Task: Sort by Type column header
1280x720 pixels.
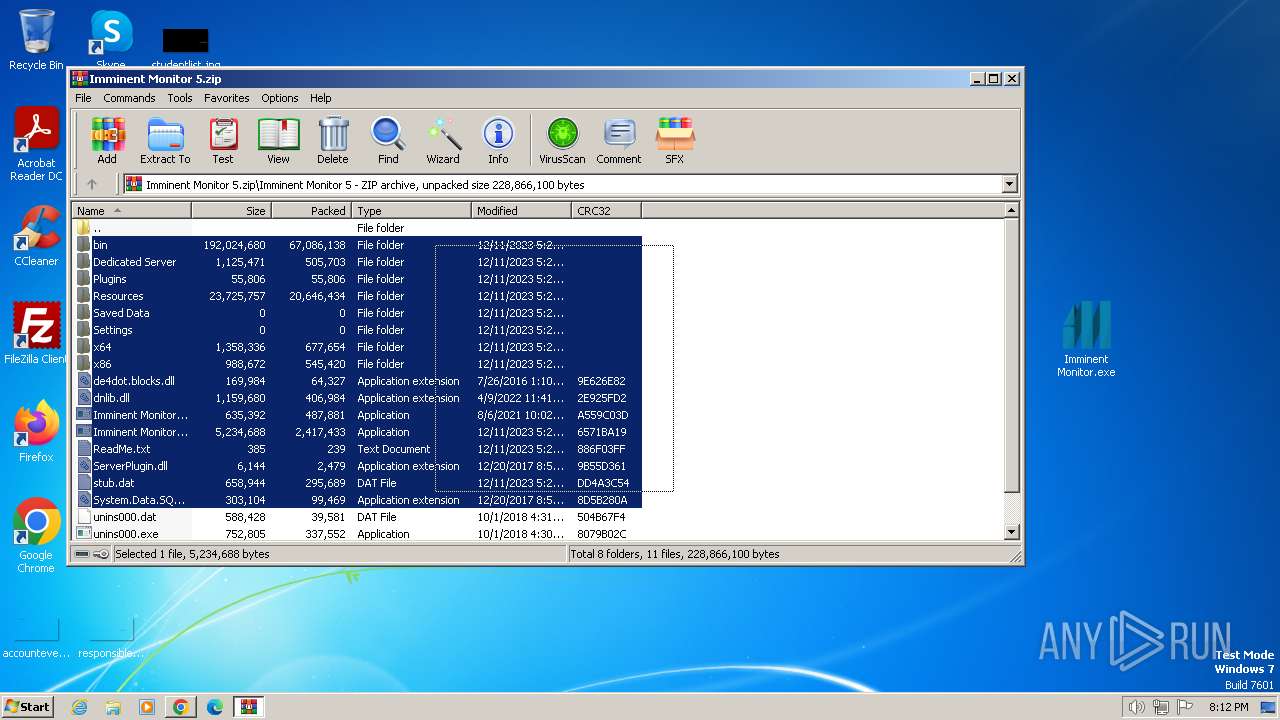Action: point(411,210)
